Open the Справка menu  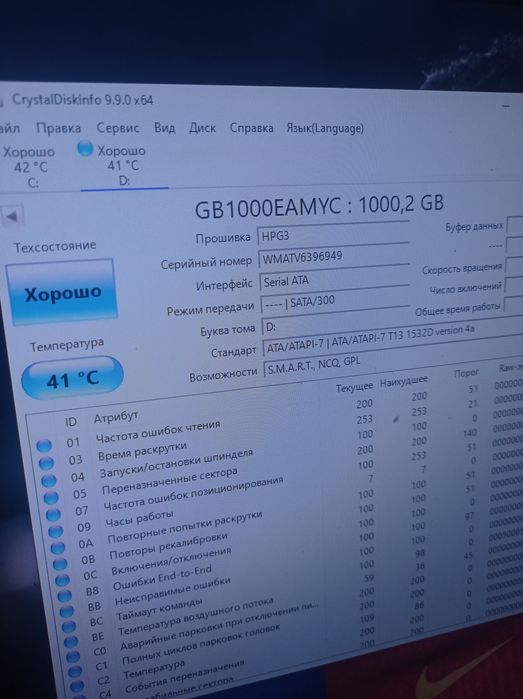point(251,128)
